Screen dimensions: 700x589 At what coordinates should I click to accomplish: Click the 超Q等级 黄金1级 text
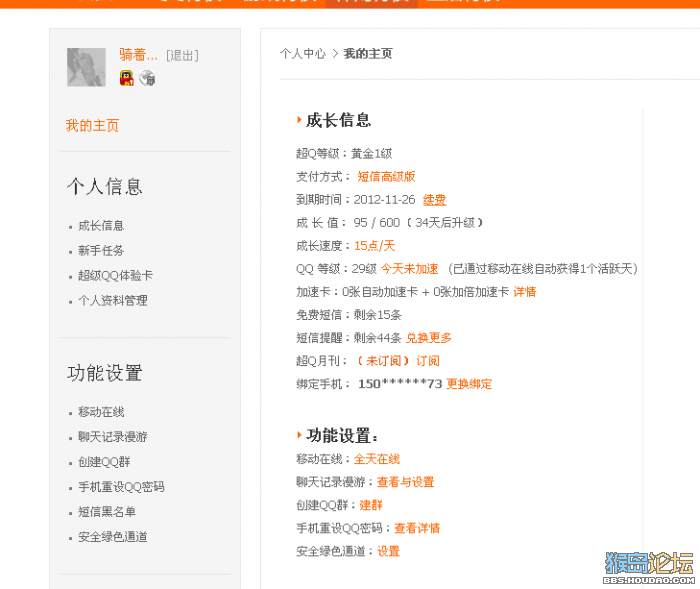point(344,154)
